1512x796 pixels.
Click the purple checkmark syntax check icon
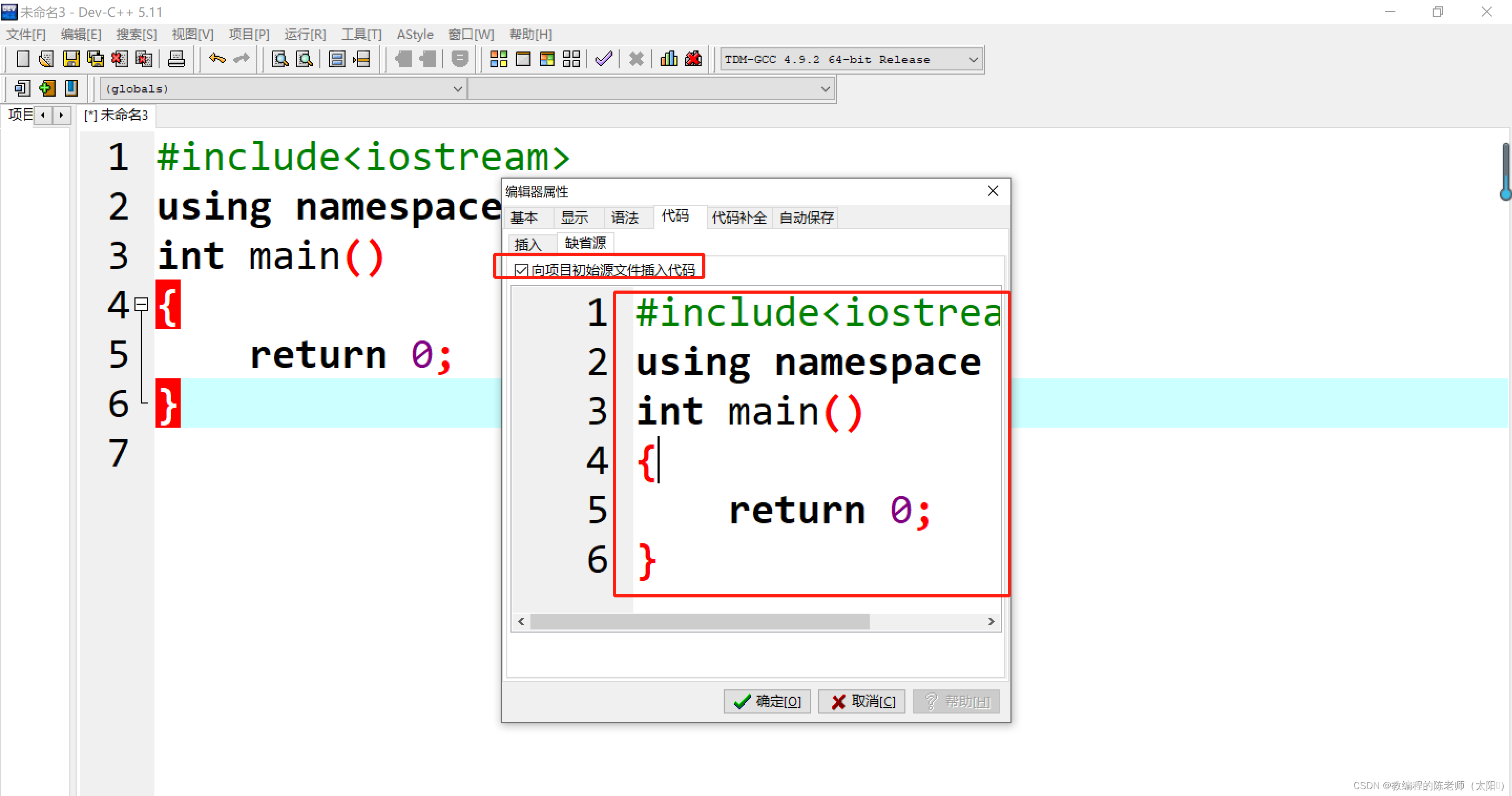tap(604, 59)
